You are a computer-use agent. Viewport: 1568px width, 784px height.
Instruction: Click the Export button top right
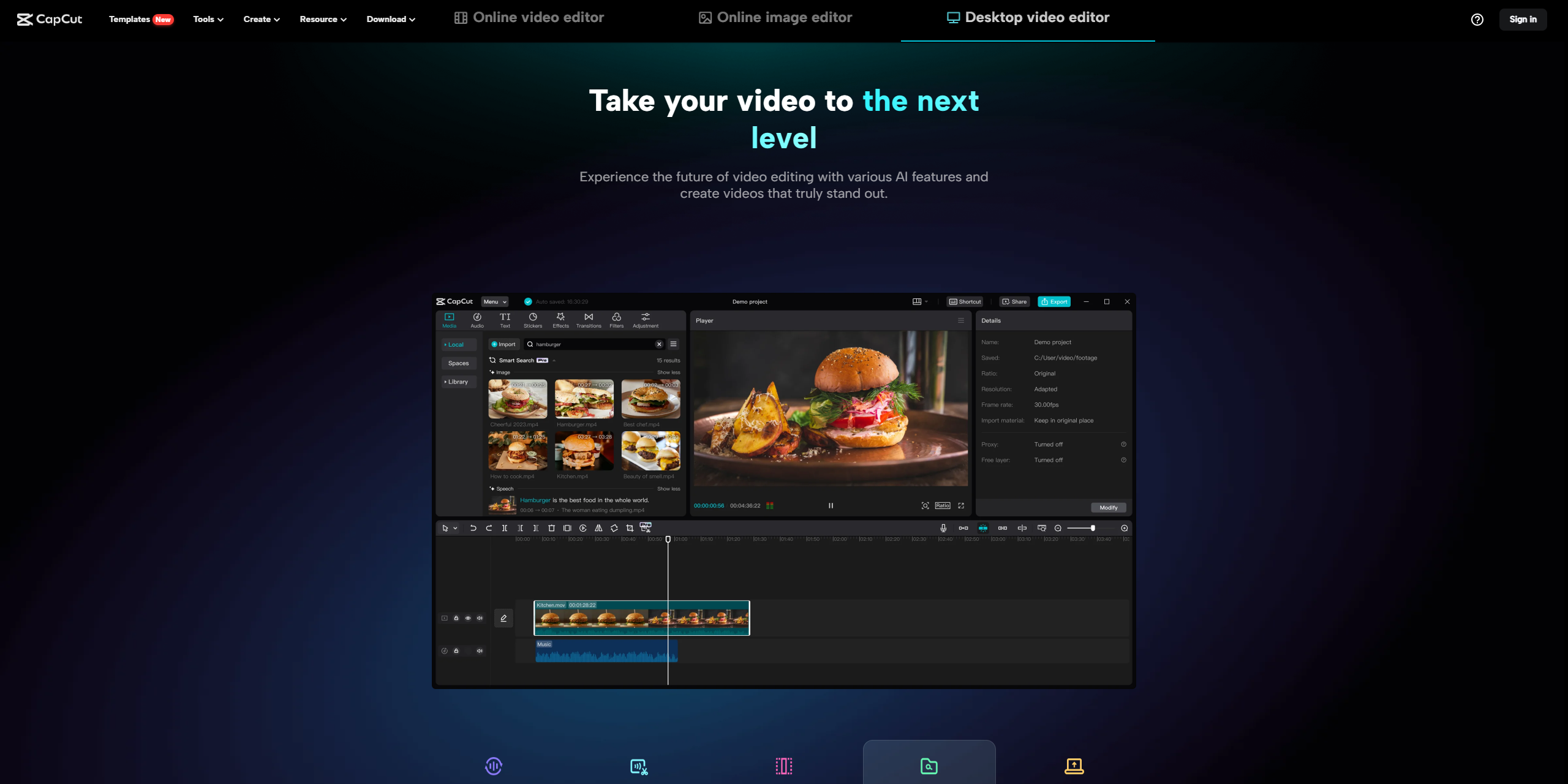[x=1054, y=301]
